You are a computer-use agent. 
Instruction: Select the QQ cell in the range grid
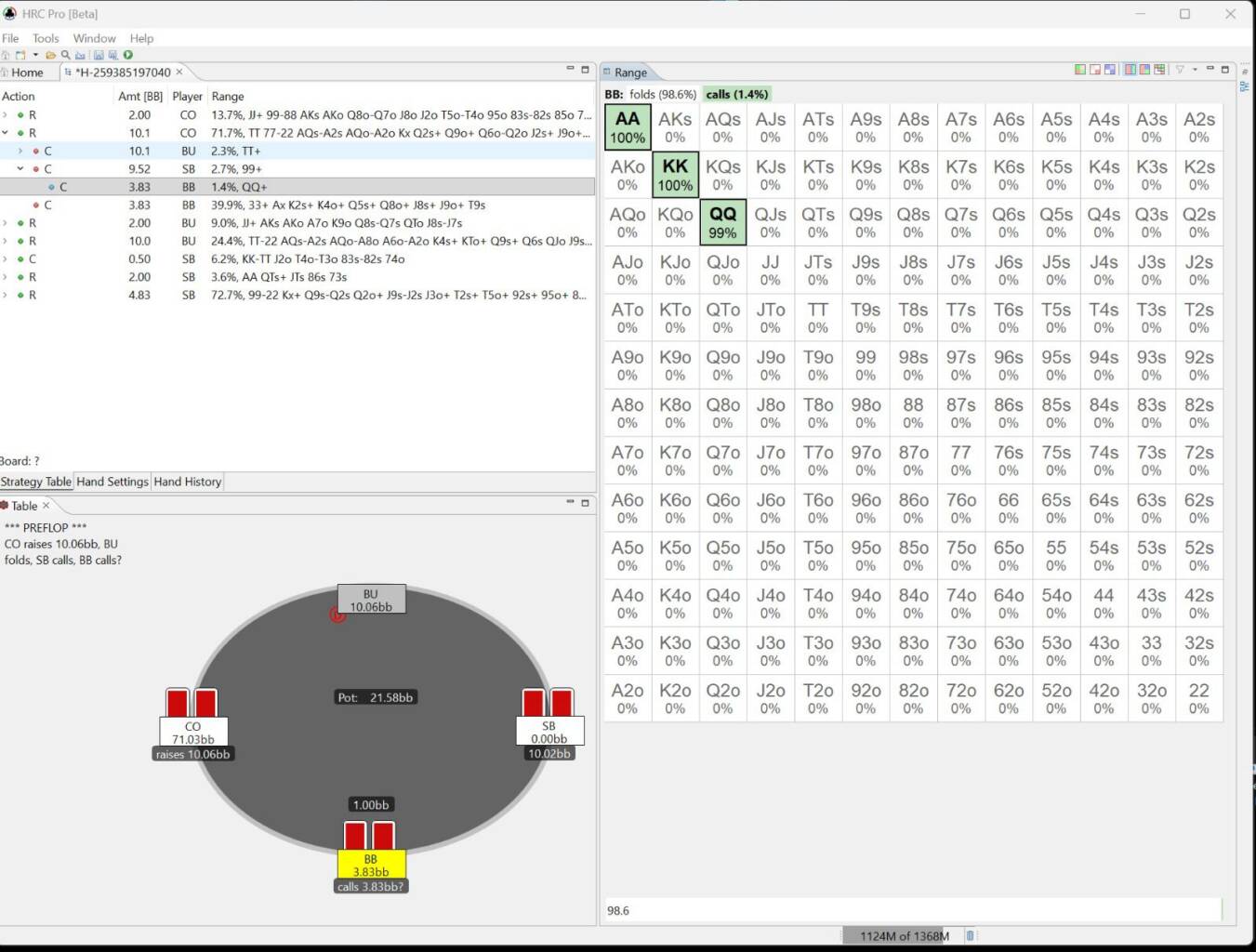click(x=722, y=221)
